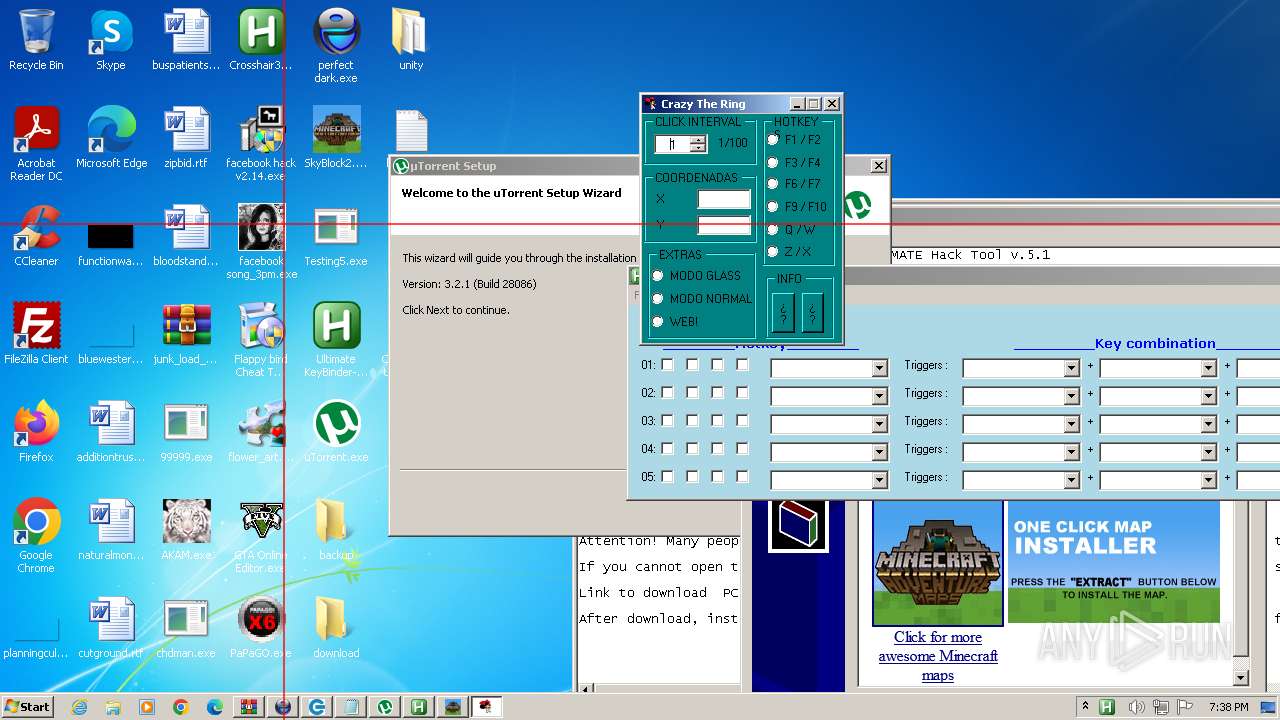1280x720 pixels.
Task: Select Z / X hotkey option
Action: 773,252
